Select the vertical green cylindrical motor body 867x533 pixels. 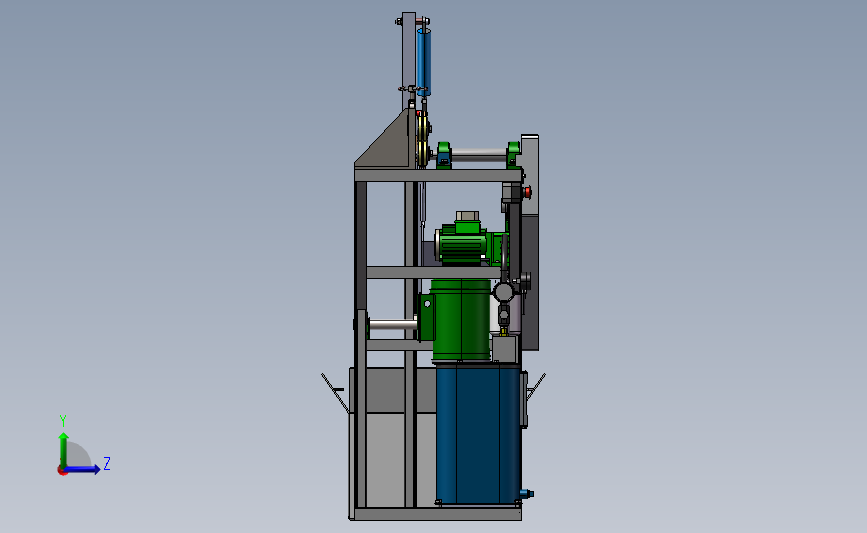461,321
